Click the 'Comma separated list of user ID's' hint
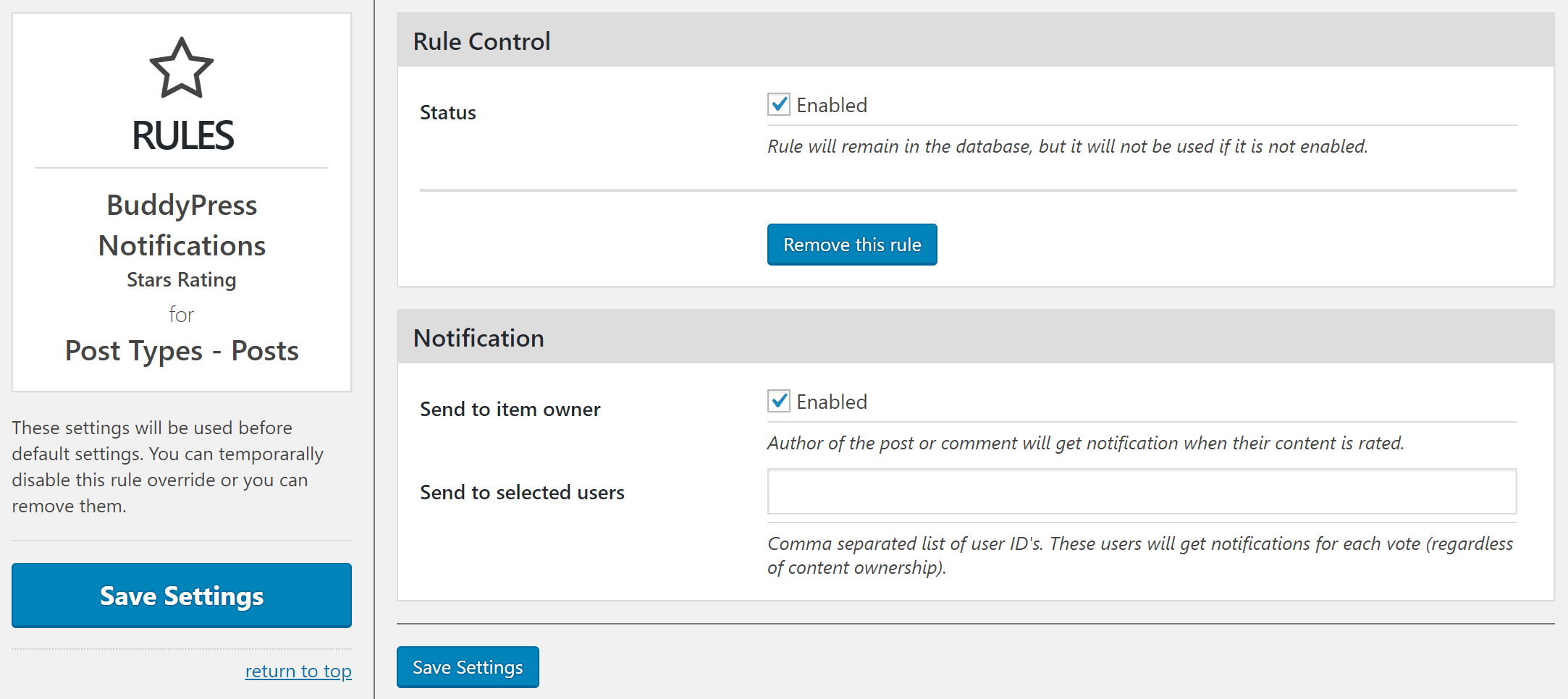The image size is (1568, 699). point(1140,556)
